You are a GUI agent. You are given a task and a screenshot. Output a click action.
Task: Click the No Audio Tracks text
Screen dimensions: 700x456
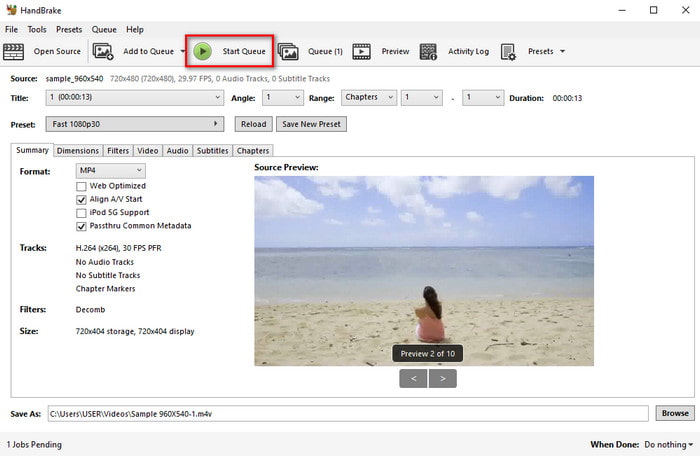pyautogui.click(x=104, y=262)
